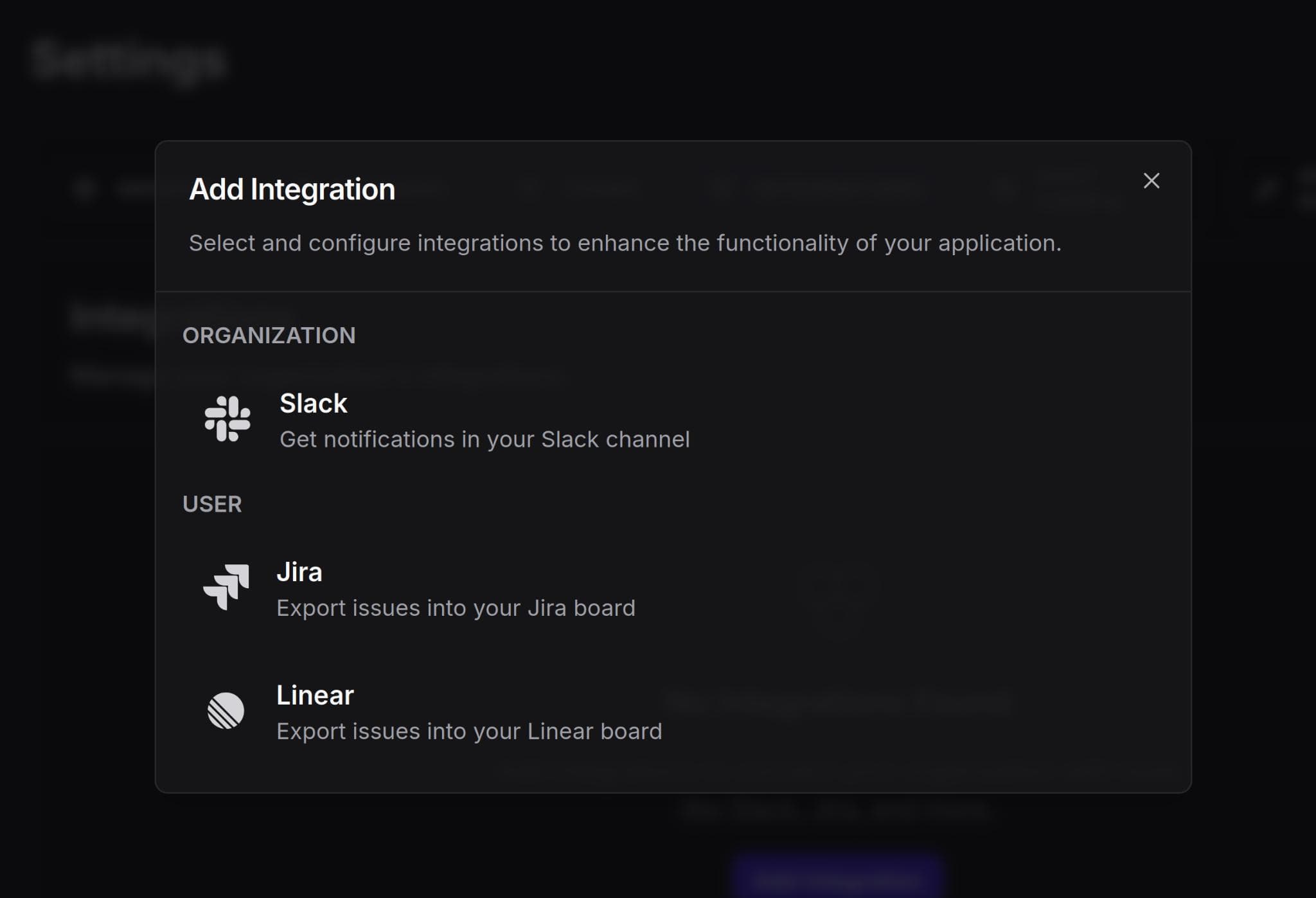1316x898 pixels.
Task: Click the Slack logo icon
Action: [227, 419]
